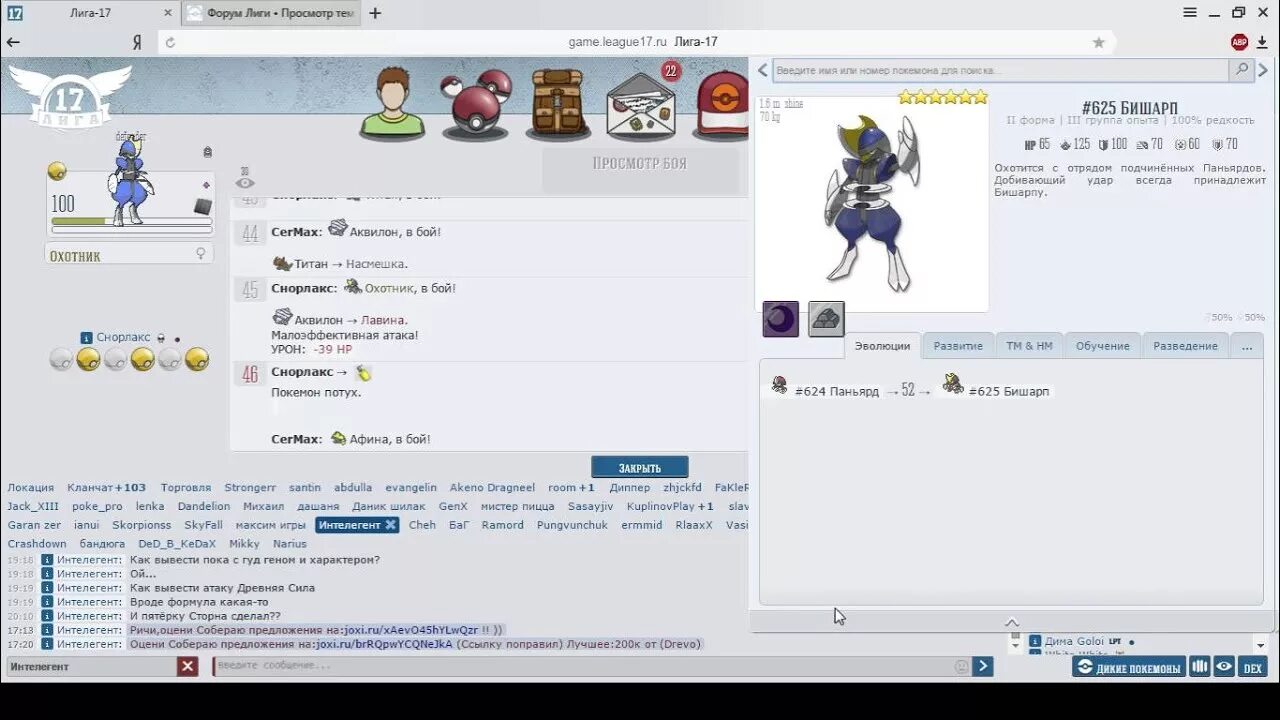Open the joxi.ru/xAevO45hYLwQzr link
The width and height of the screenshot is (1280, 720).
point(410,630)
